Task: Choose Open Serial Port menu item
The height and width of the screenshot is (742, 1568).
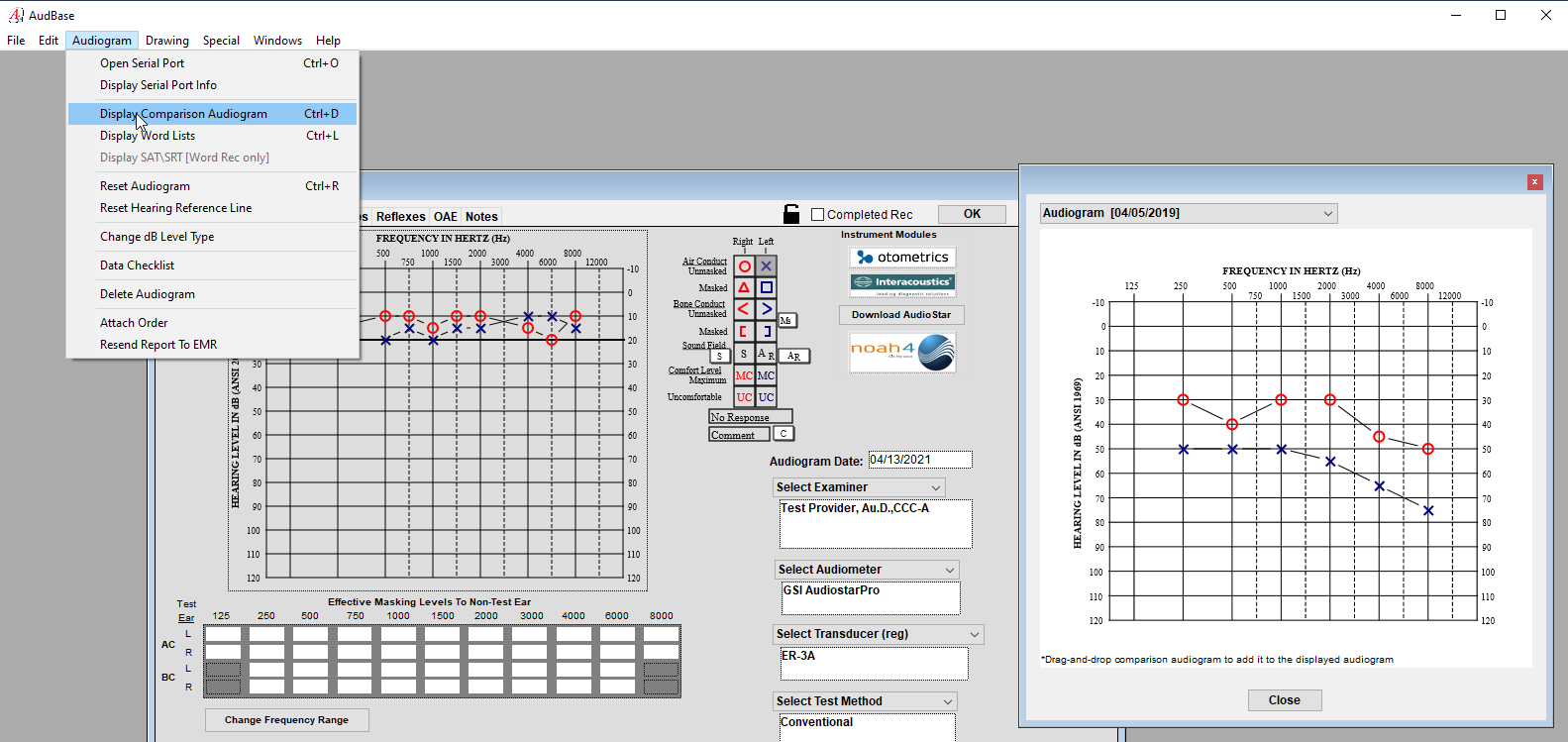Action: (x=212, y=63)
